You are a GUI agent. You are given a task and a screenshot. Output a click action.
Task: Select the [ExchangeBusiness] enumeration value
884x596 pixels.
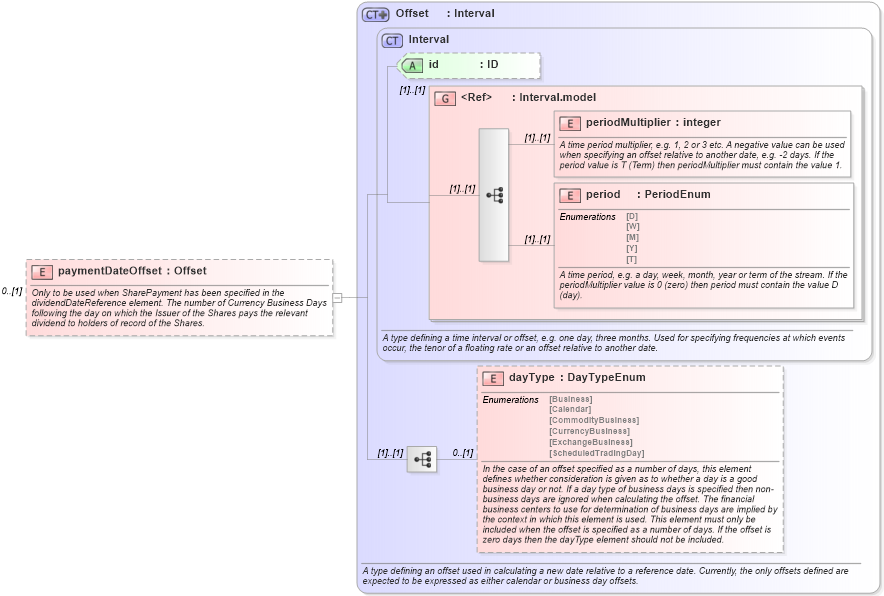coord(591,442)
